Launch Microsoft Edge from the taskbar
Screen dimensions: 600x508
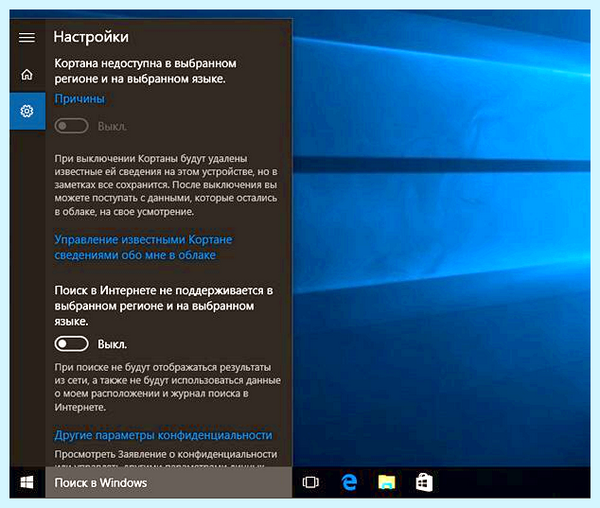click(x=349, y=482)
